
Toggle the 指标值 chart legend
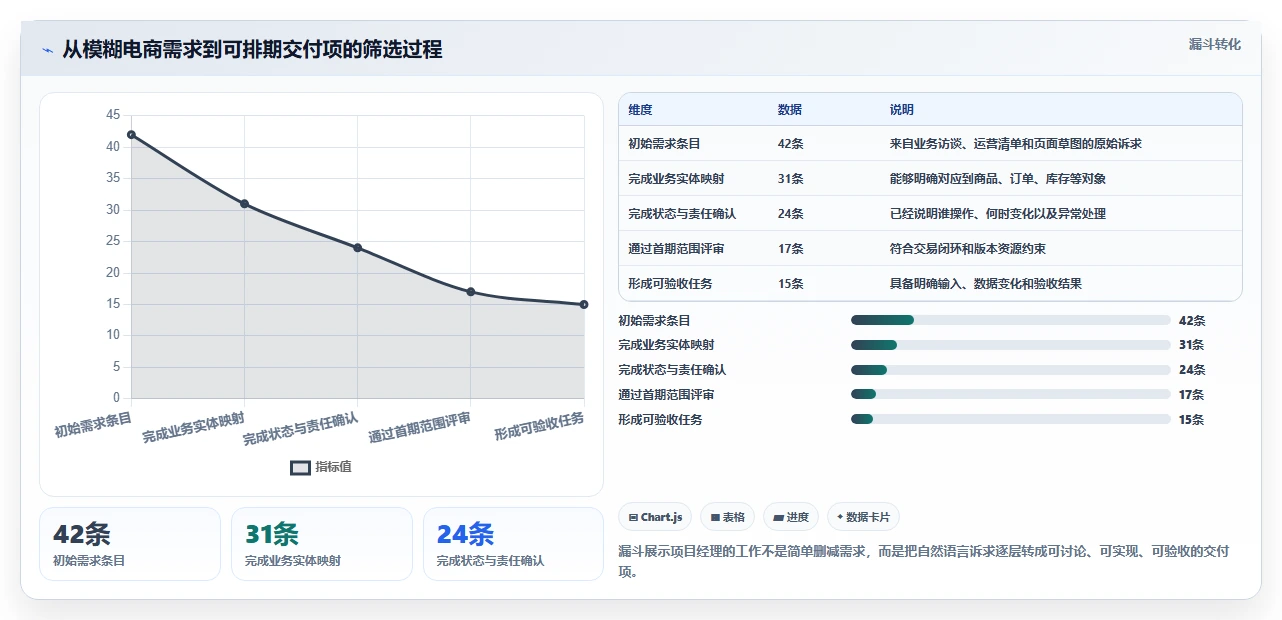[321, 467]
